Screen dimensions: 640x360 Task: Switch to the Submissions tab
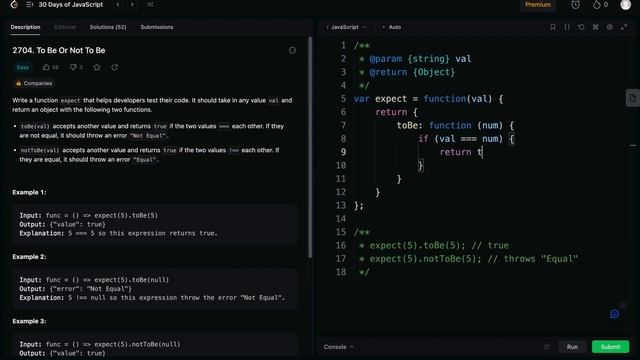click(x=157, y=27)
